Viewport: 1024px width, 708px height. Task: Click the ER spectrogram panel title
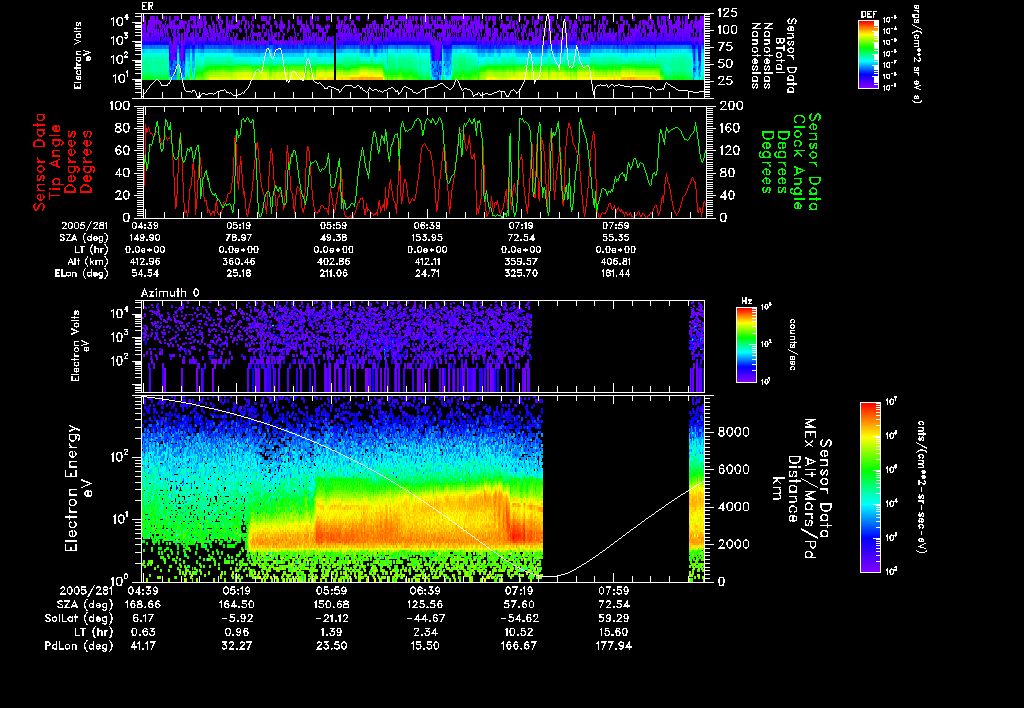(147, 6)
